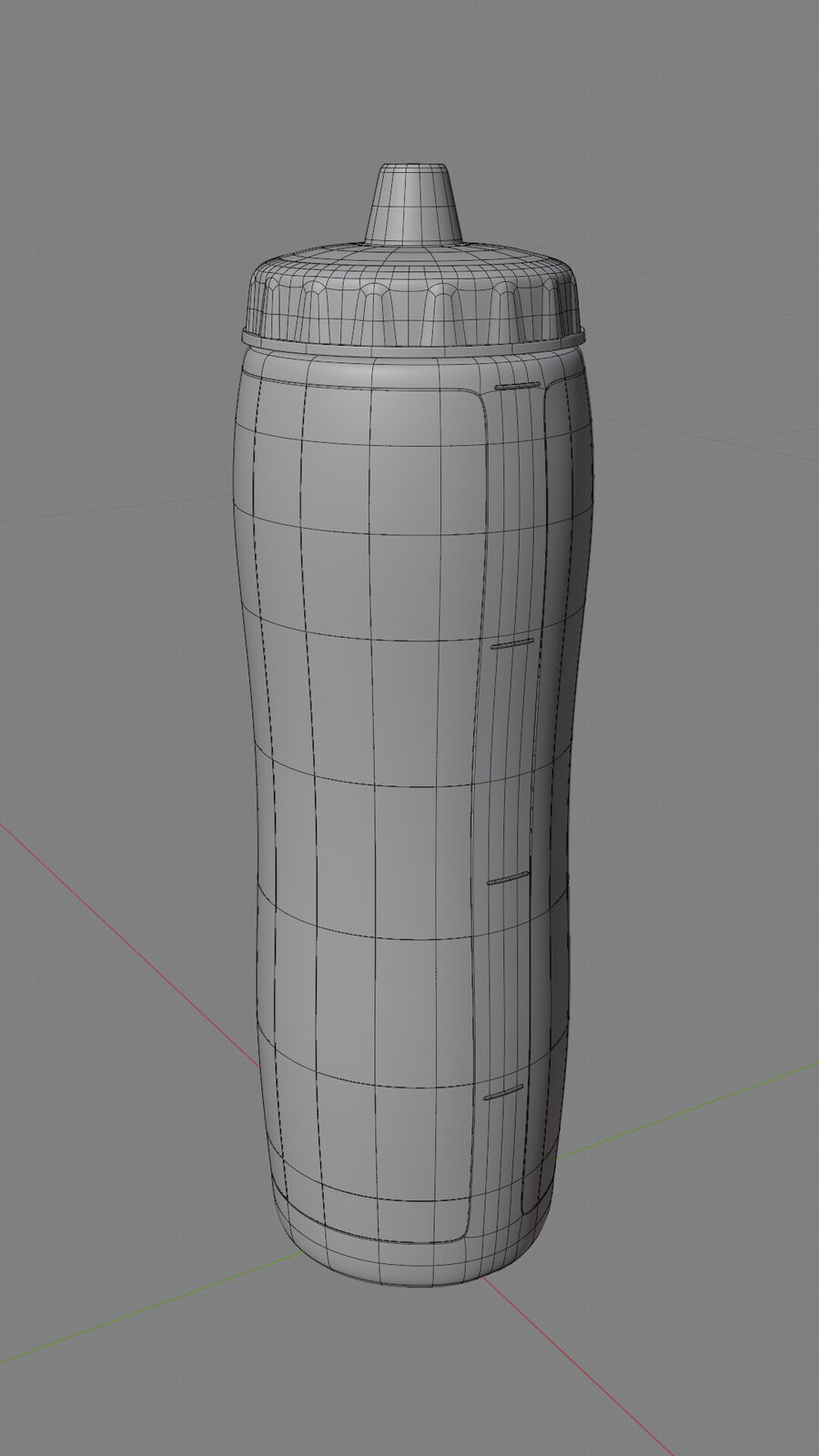Select the ridged screw cap of the bottle

[x=411, y=296]
